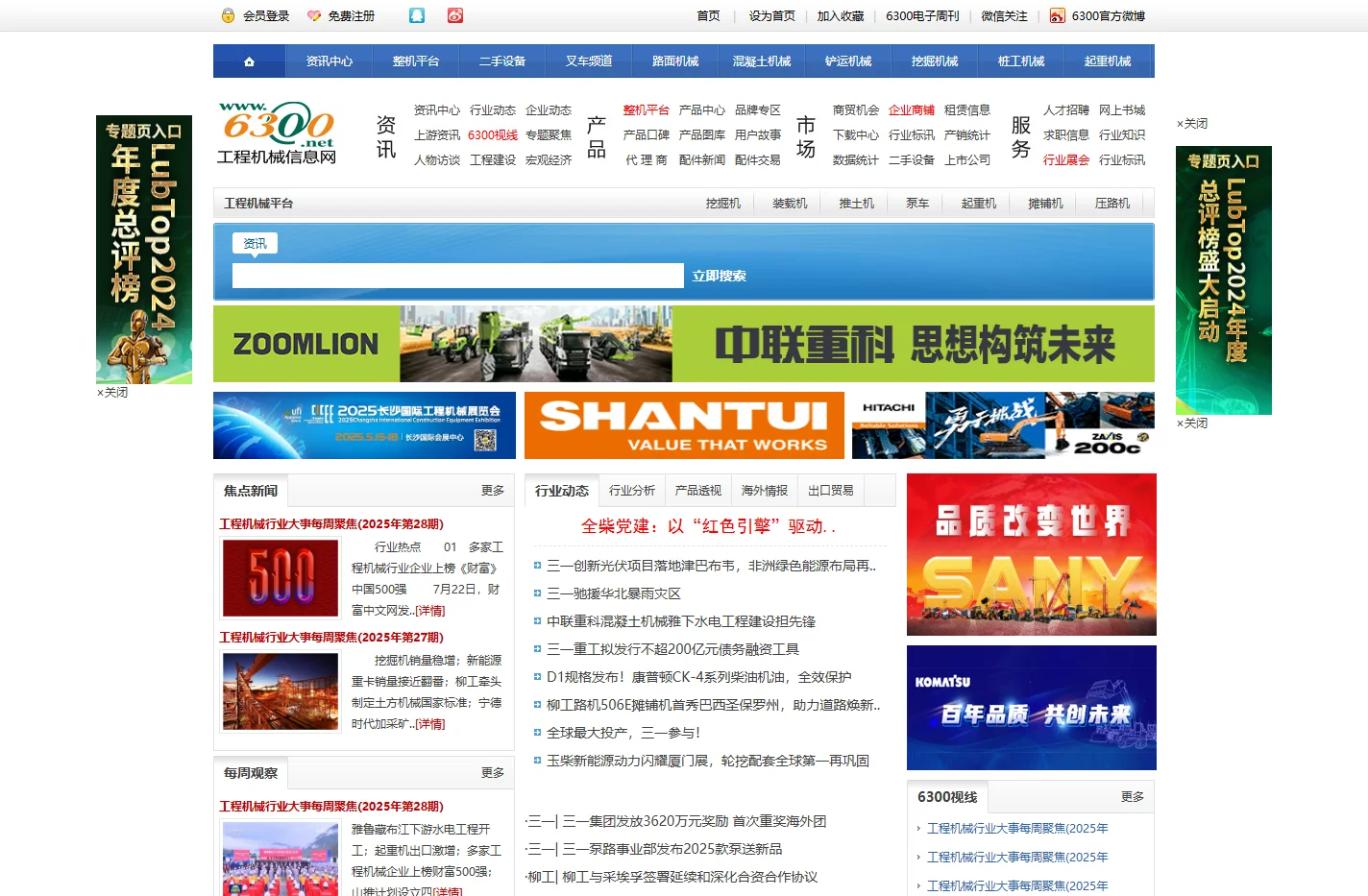Open the red 6300视线 link
Viewport: 1368px width, 896px height.
tap(493, 135)
